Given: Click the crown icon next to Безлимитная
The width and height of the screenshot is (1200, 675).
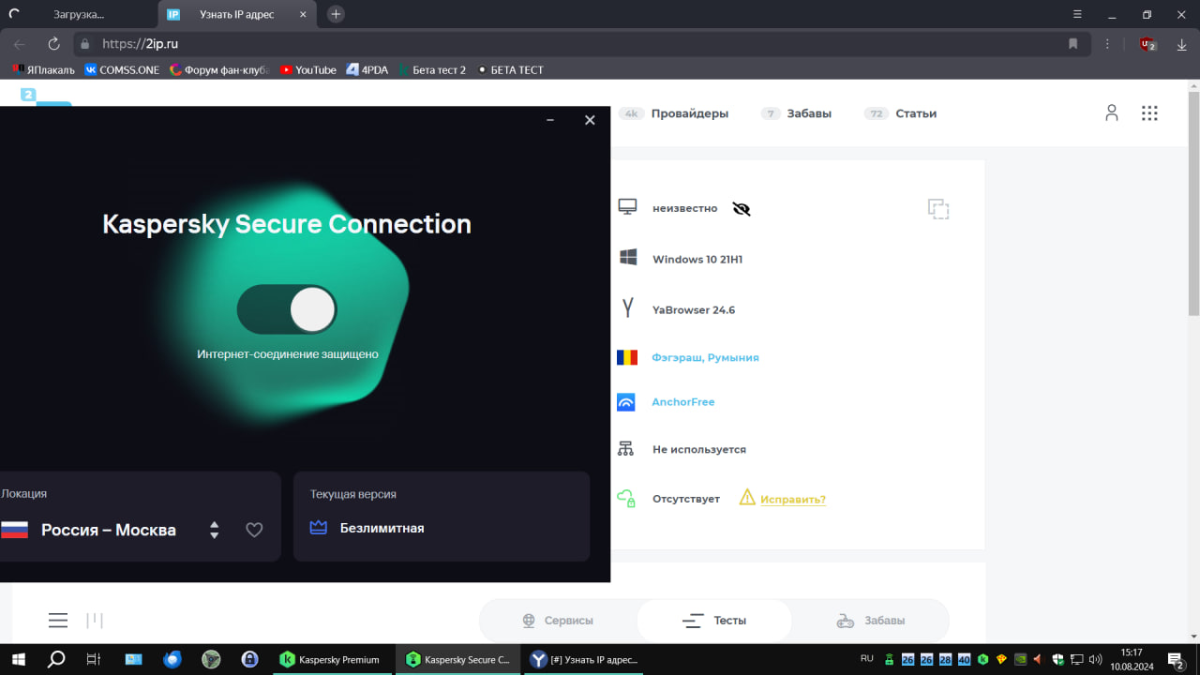Looking at the screenshot, I should pyautogui.click(x=318, y=528).
